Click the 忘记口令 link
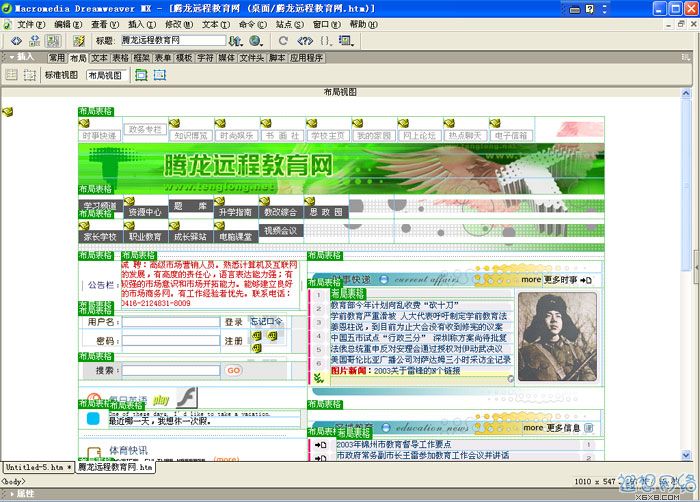The image size is (700, 502). (x=266, y=322)
